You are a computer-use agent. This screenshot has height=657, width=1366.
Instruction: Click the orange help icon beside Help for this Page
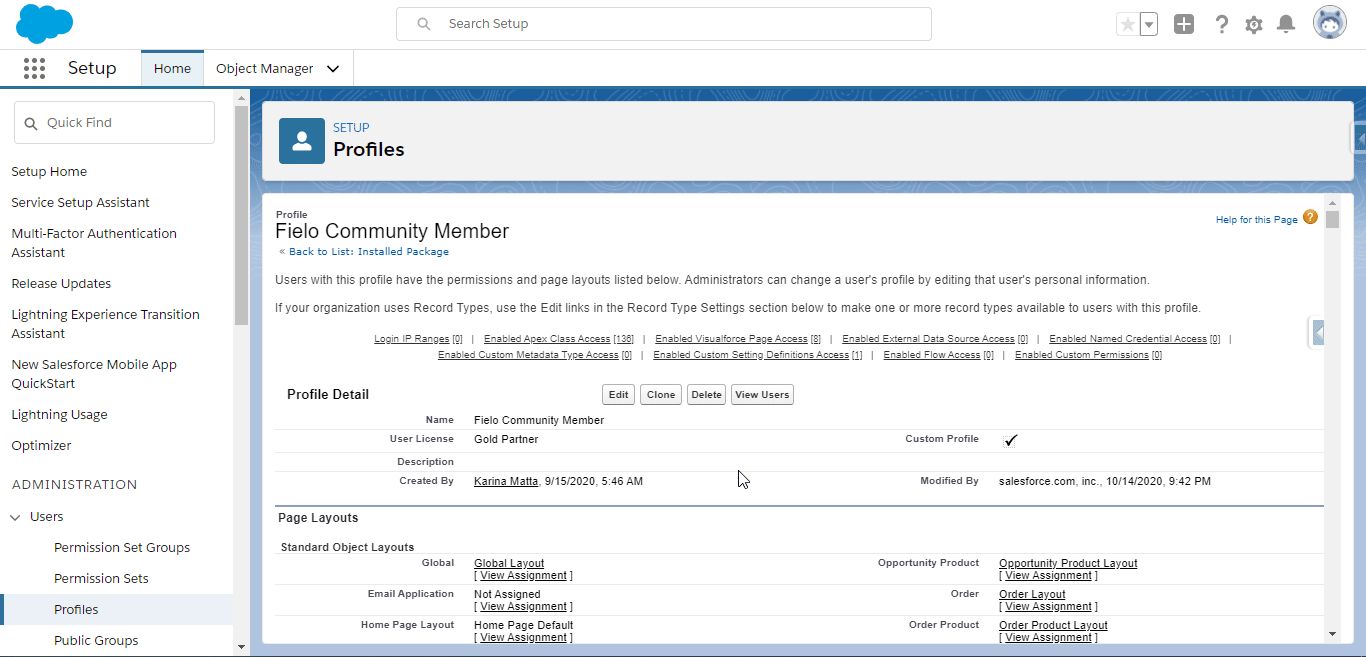[1310, 217]
